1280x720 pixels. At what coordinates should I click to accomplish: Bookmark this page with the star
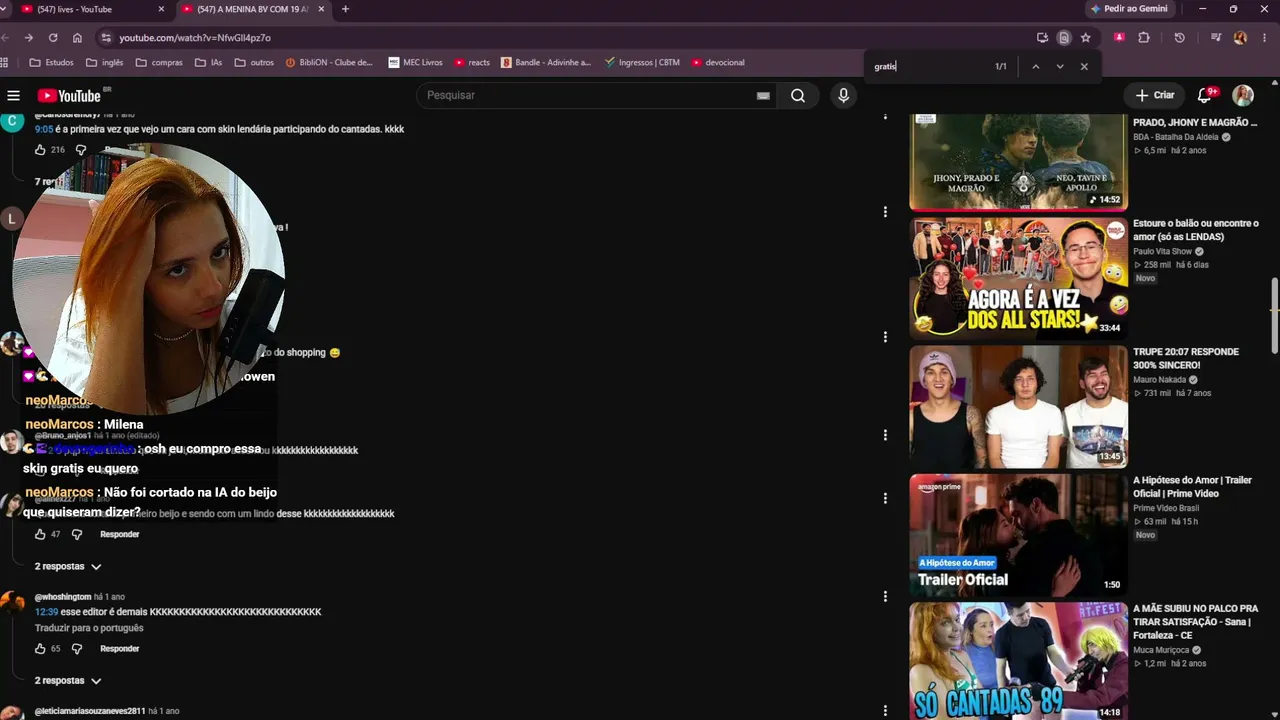(1085, 38)
